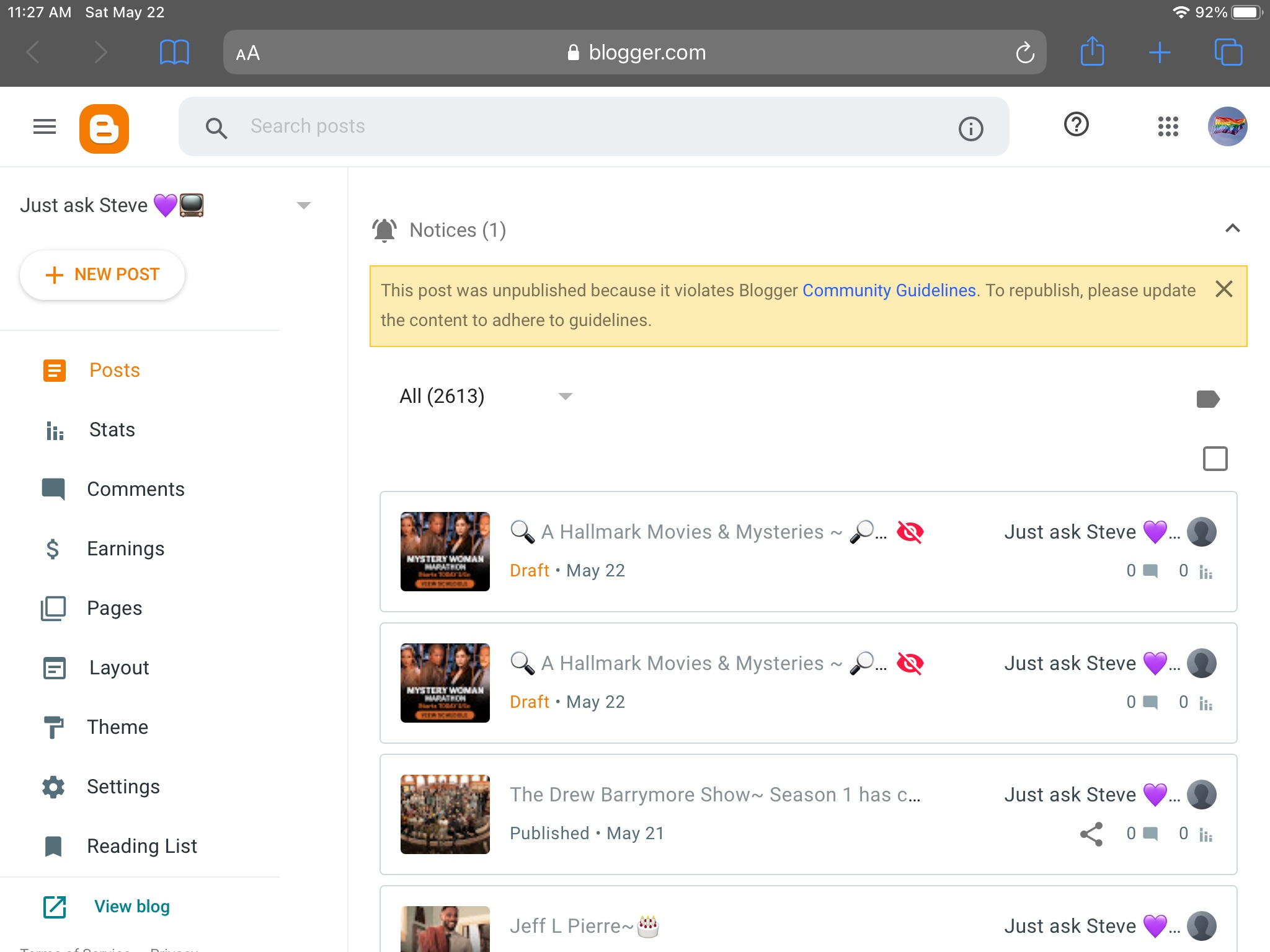Click the first draft's hidden eye icon

tap(910, 532)
